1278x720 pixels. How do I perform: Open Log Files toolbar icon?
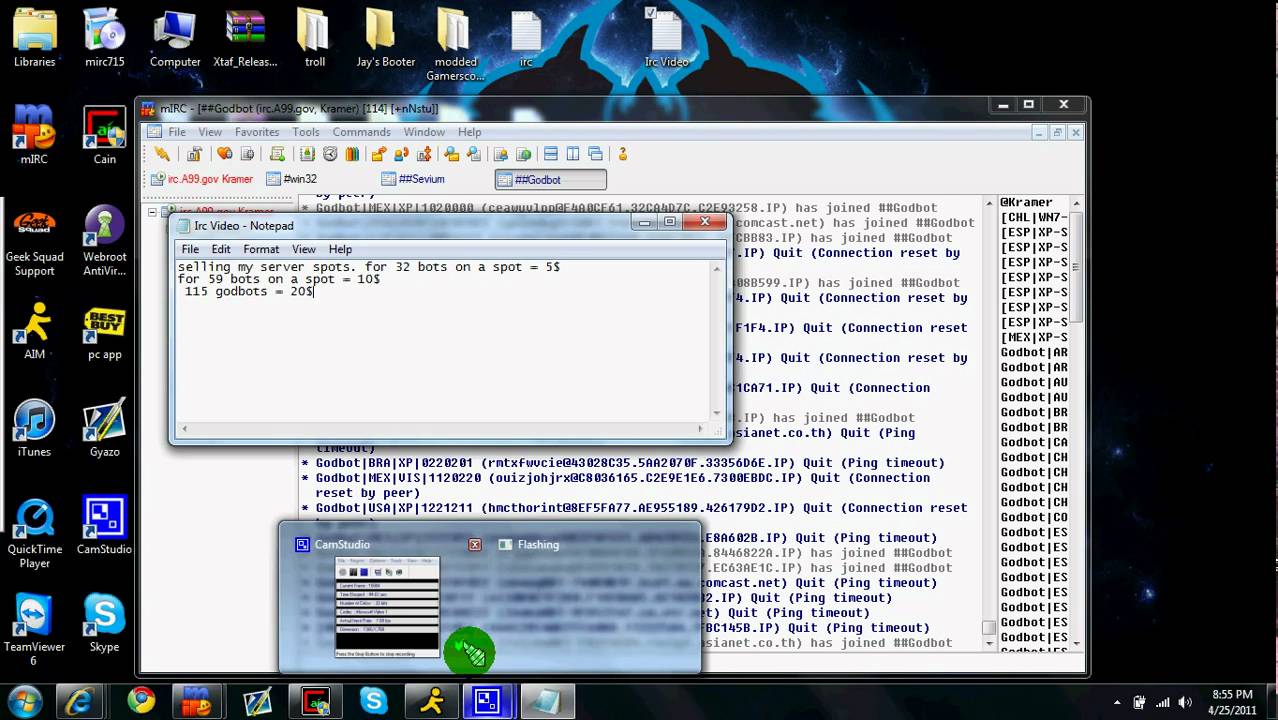point(474,154)
